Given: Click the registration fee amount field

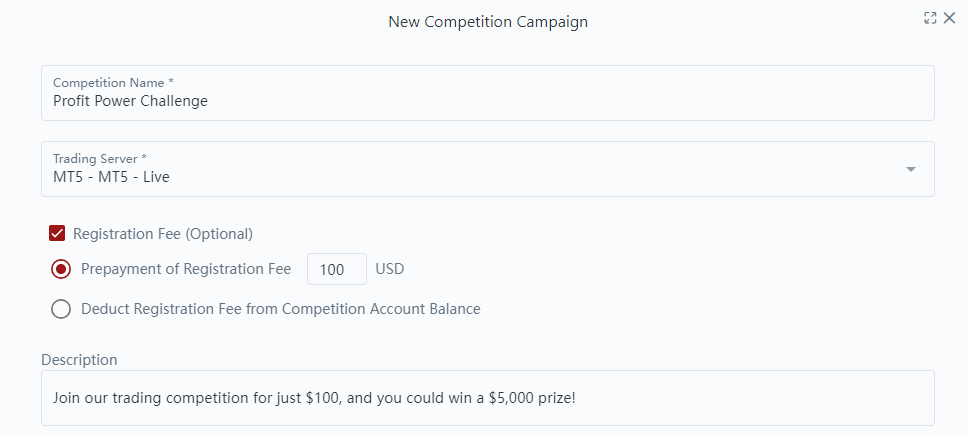Looking at the screenshot, I should click(x=336, y=269).
